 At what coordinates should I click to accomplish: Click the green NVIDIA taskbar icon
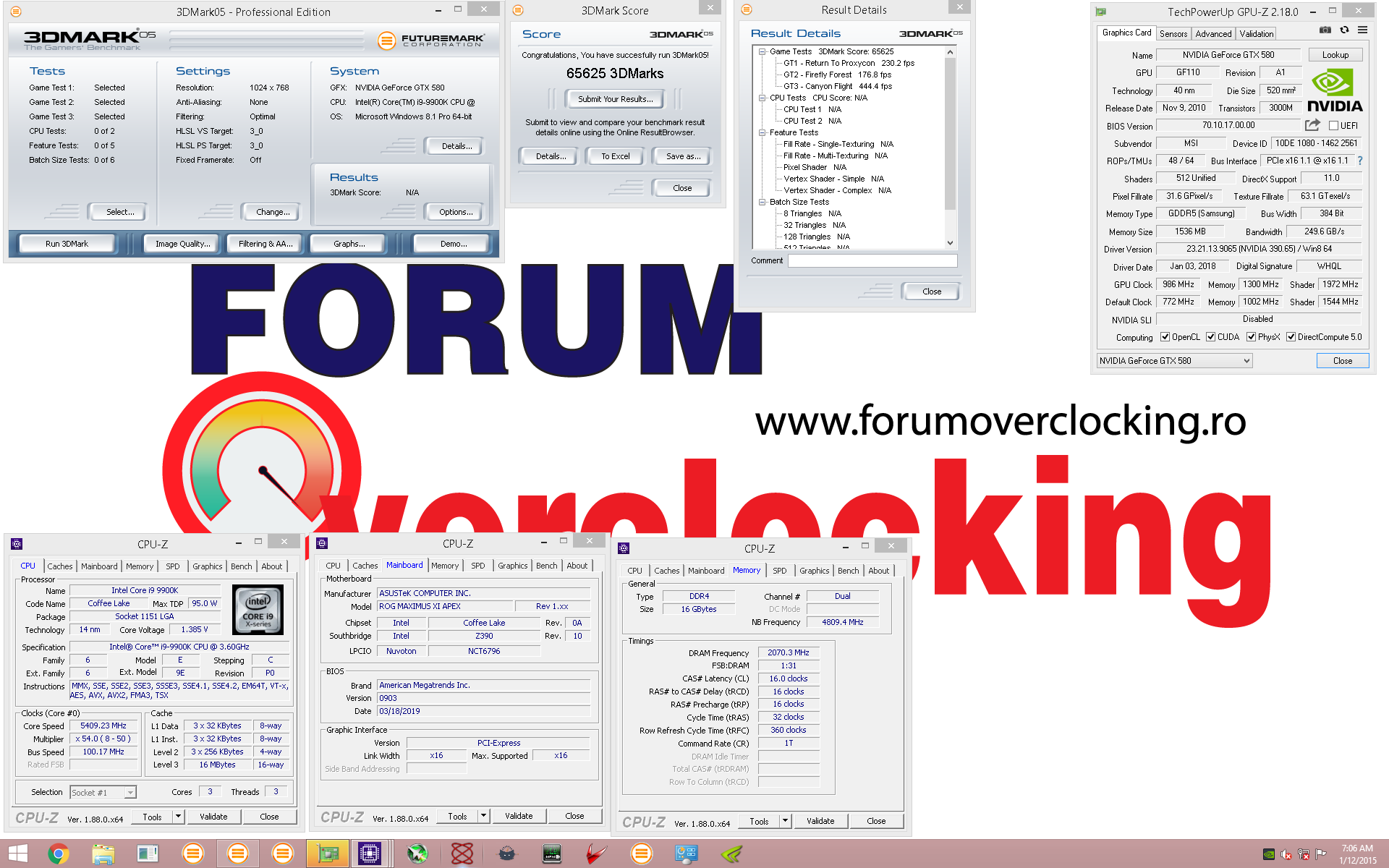[x=731, y=854]
